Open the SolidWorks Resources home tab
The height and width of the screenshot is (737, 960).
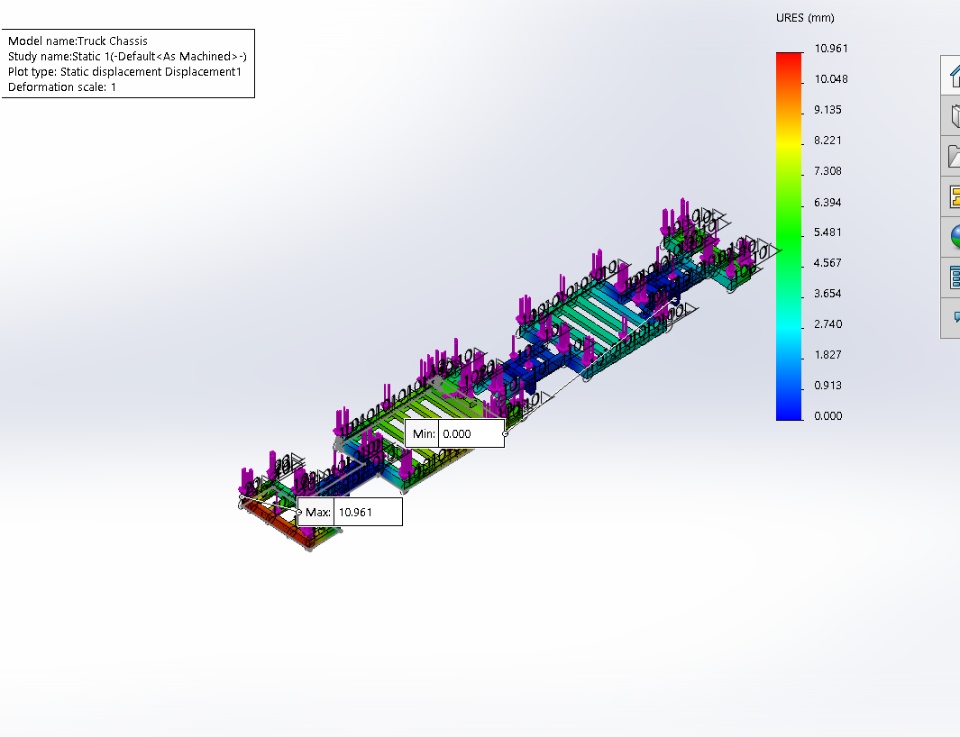(x=951, y=75)
